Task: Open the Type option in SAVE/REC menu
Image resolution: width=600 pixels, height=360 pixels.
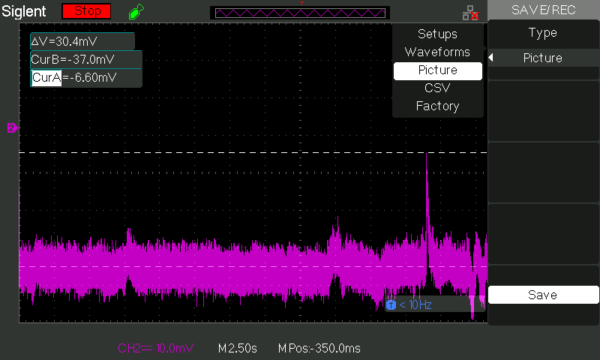Action: [x=543, y=33]
